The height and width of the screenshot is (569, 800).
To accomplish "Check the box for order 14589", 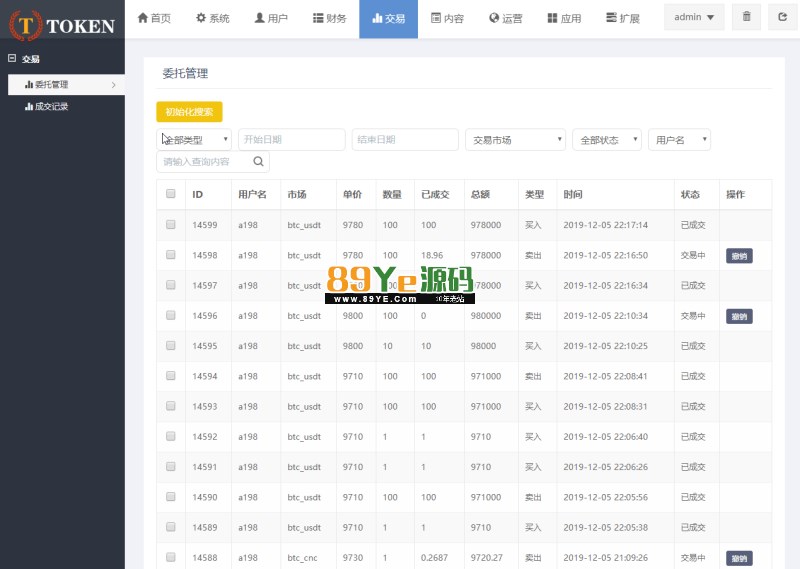I will tap(171, 527).
